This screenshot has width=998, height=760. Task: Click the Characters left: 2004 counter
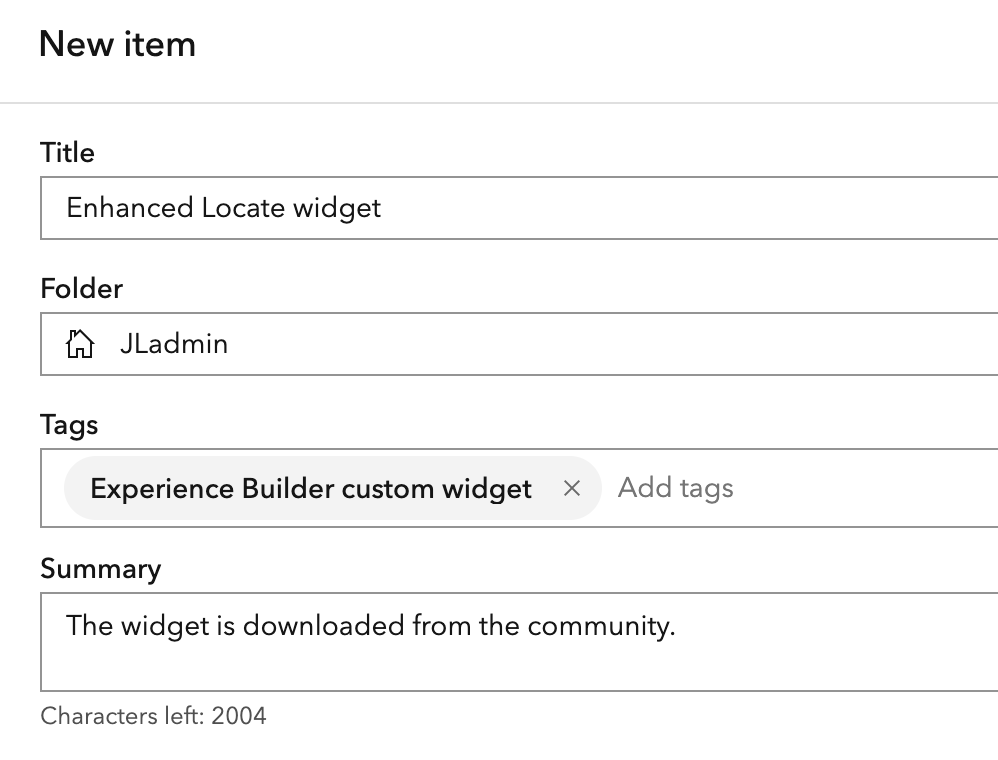153,716
